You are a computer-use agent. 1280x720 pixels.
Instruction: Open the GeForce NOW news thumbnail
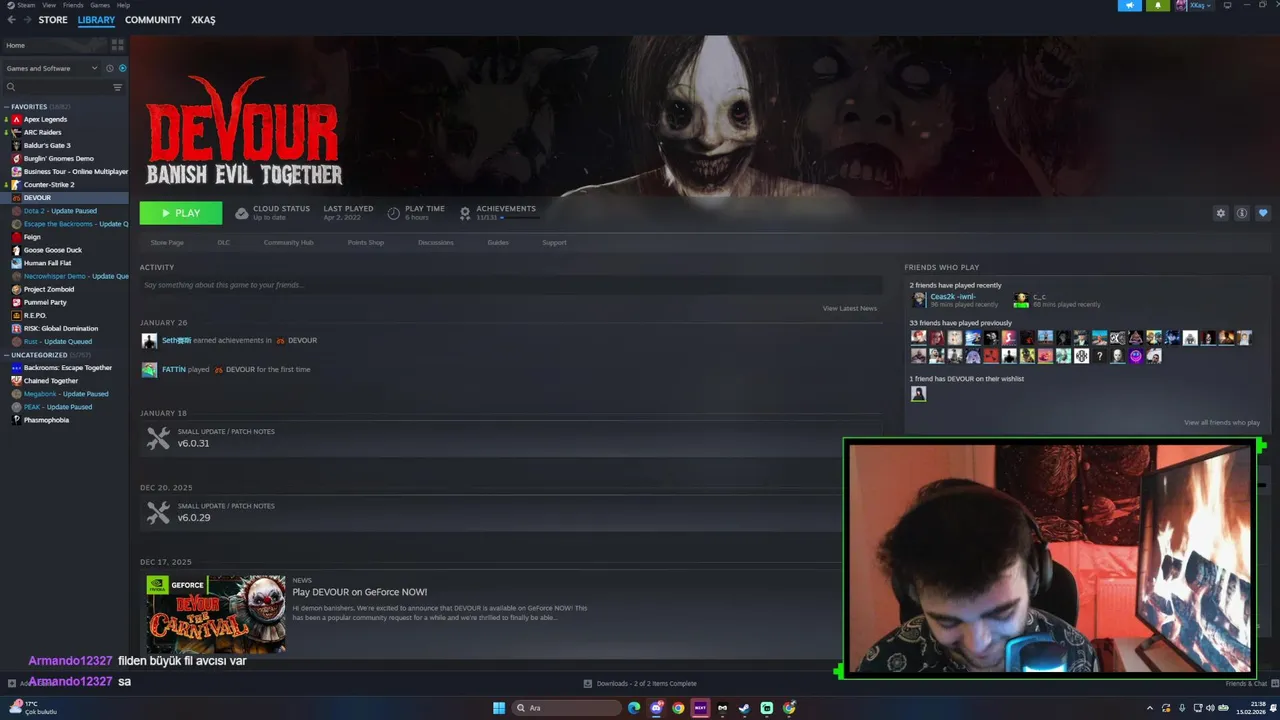pyautogui.click(x=216, y=614)
